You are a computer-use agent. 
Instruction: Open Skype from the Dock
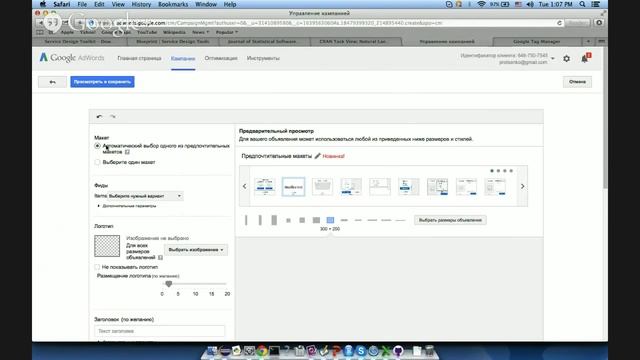(361, 351)
